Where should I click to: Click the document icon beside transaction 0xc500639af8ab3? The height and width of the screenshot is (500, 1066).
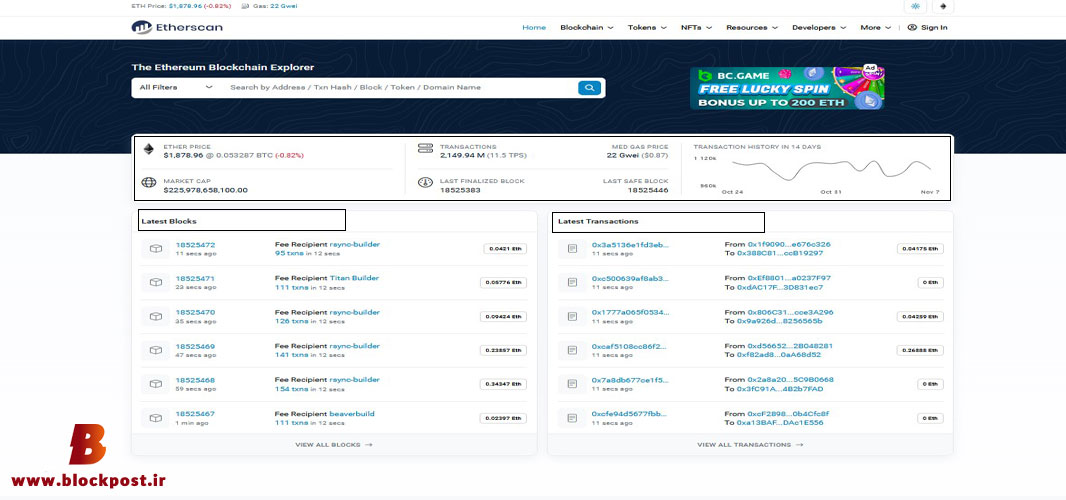click(572, 282)
